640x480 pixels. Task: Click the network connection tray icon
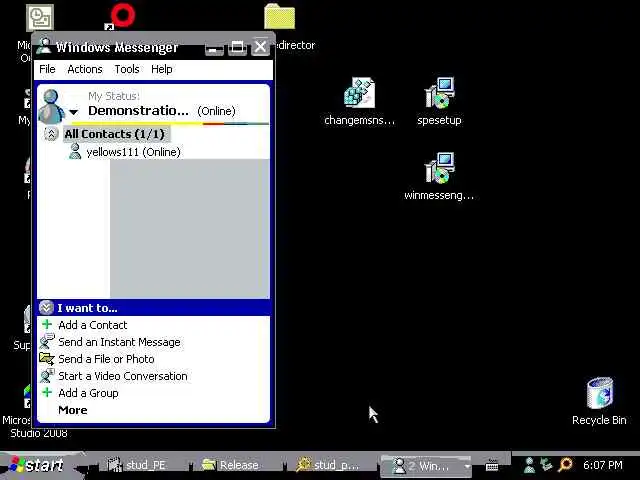[546, 464]
